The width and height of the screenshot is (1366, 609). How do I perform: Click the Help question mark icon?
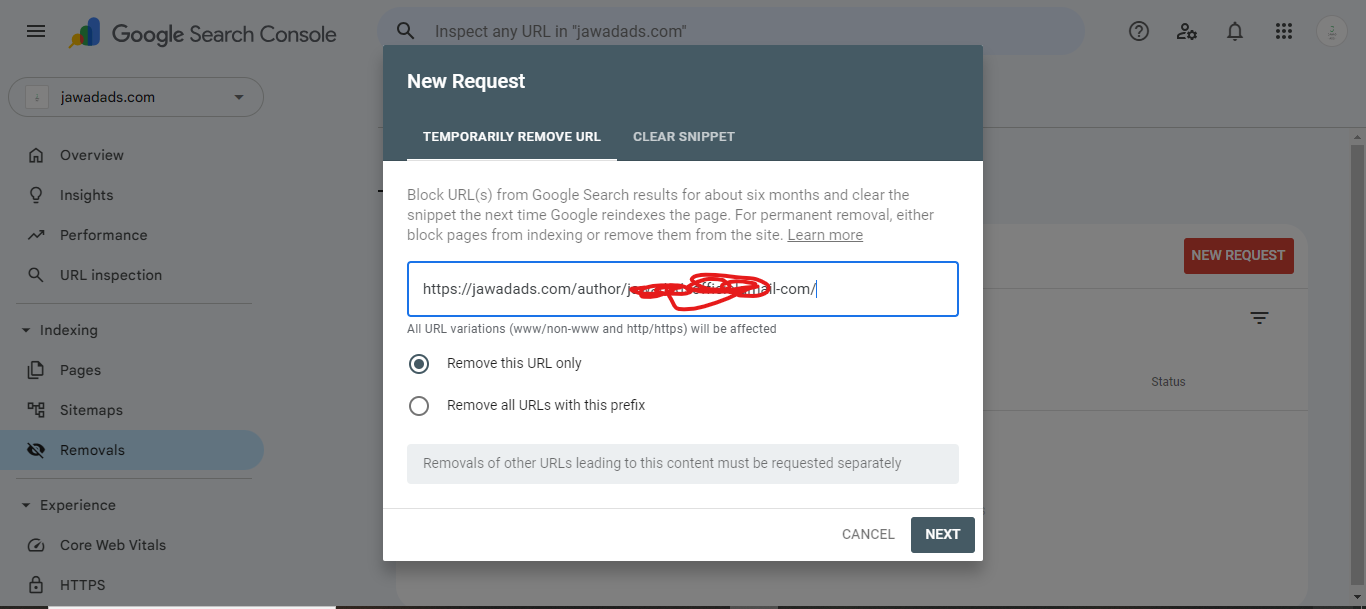click(x=1139, y=31)
